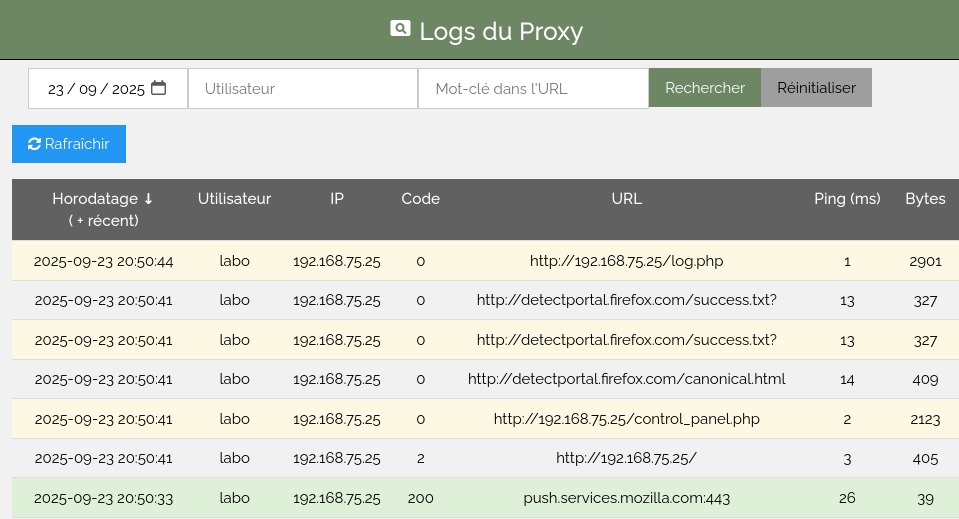Click the Utilisateur column header
The image size is (959, 519).
tap(234, 199)
